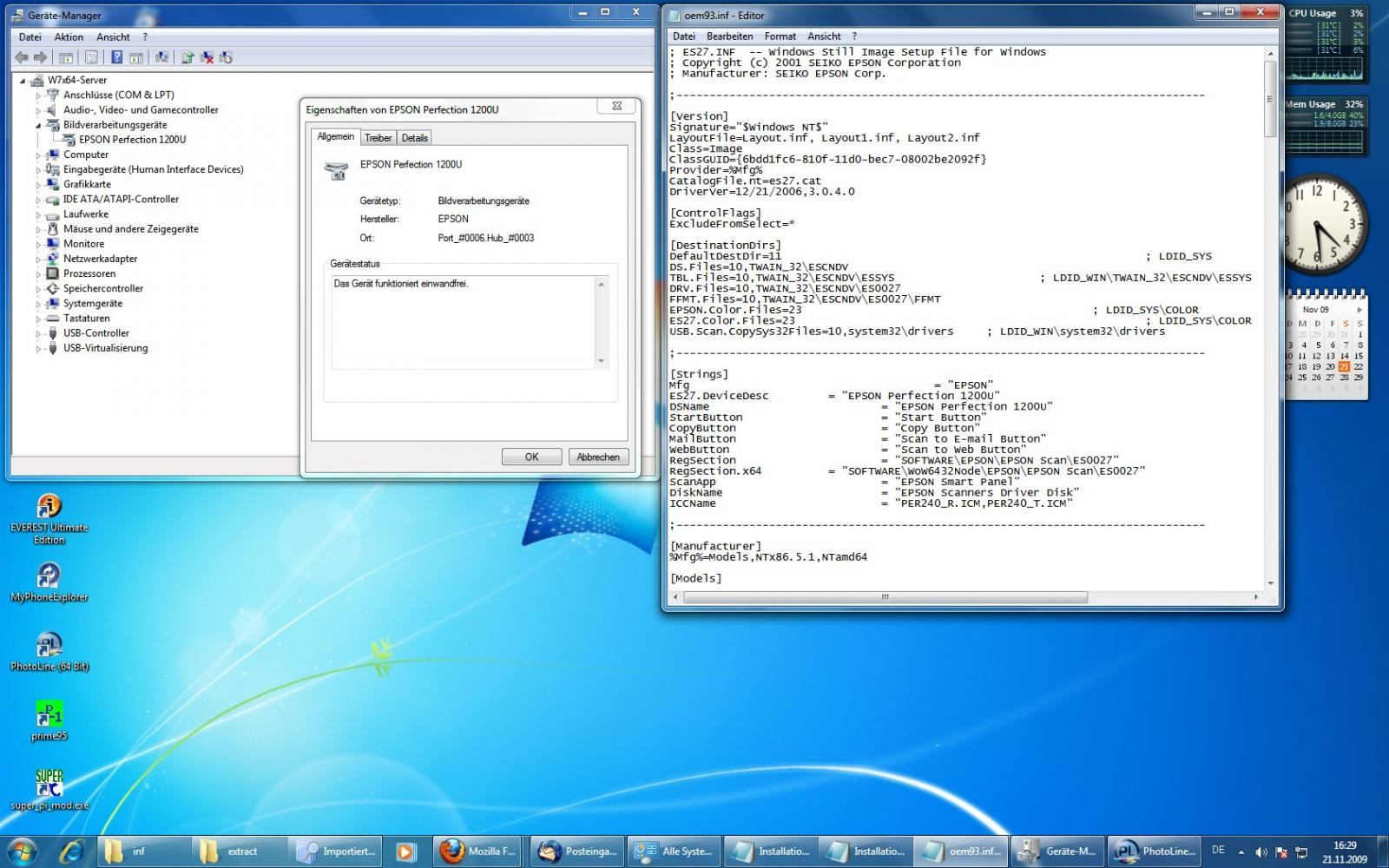Expand the USB-Controller node

click(x=38, y=333)
